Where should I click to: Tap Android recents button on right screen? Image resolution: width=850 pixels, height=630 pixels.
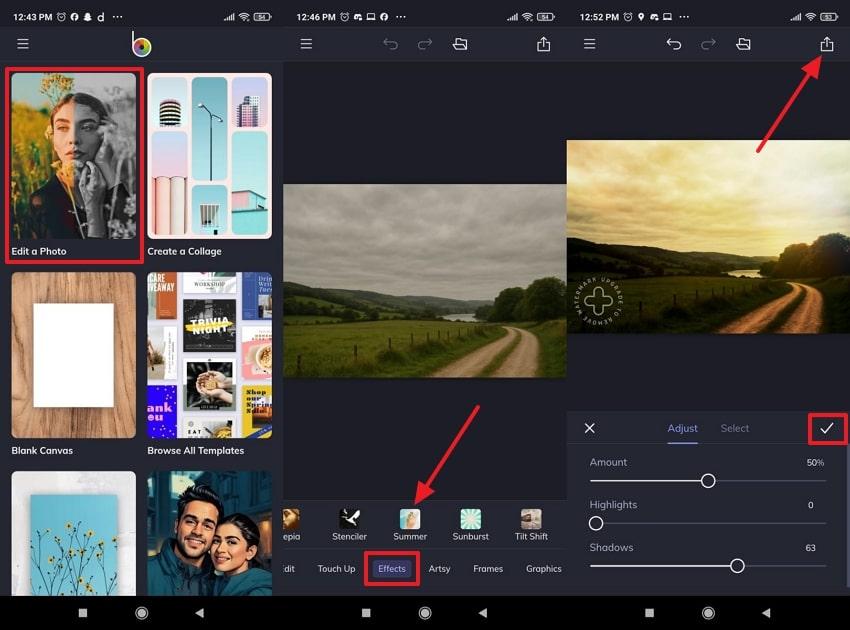[x=649, y=613]
